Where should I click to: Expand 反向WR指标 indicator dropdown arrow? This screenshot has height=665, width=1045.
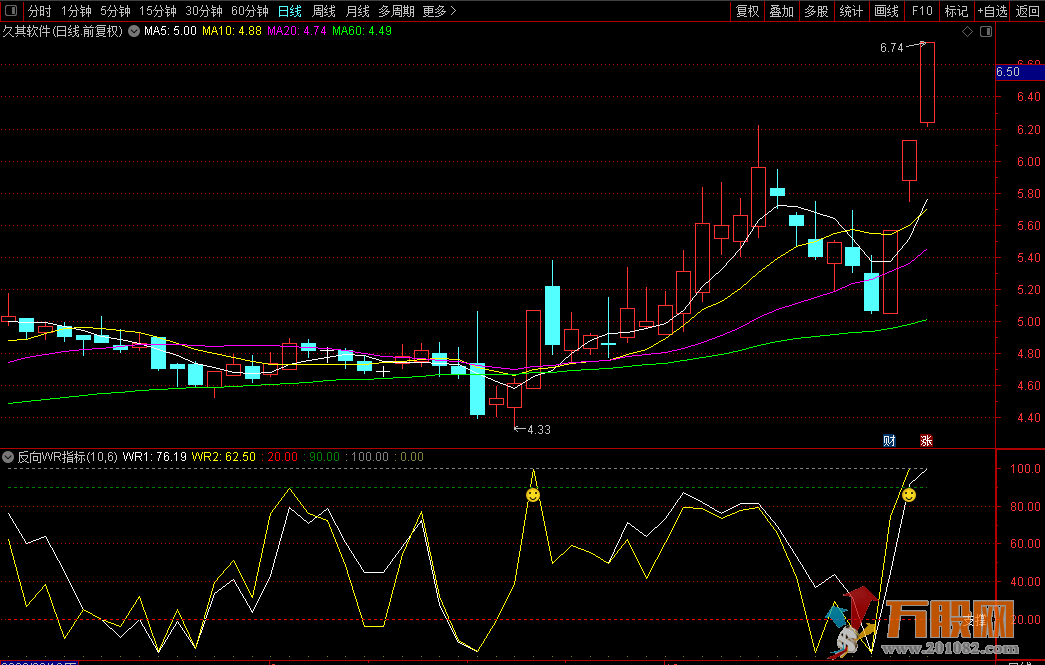click(x=8, y=457)
